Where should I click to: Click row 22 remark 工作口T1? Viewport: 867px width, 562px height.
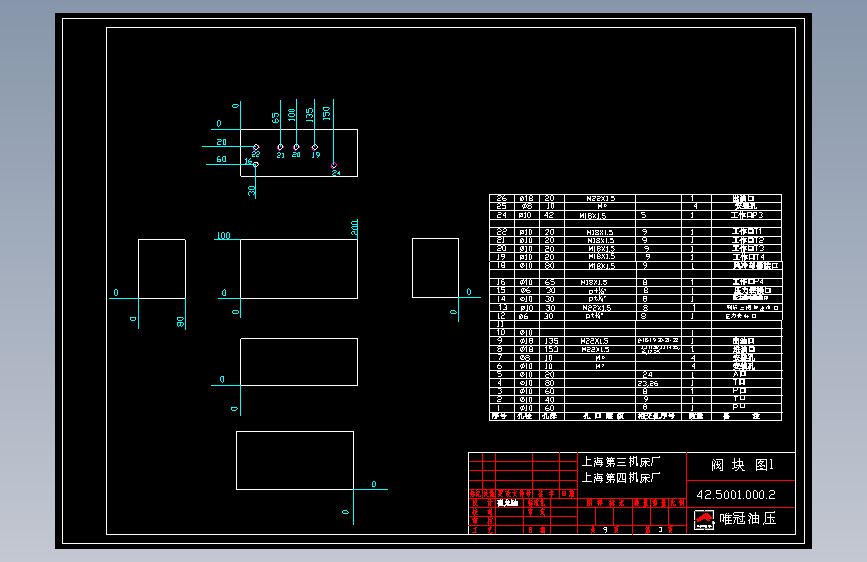click(x=748, y=232)
